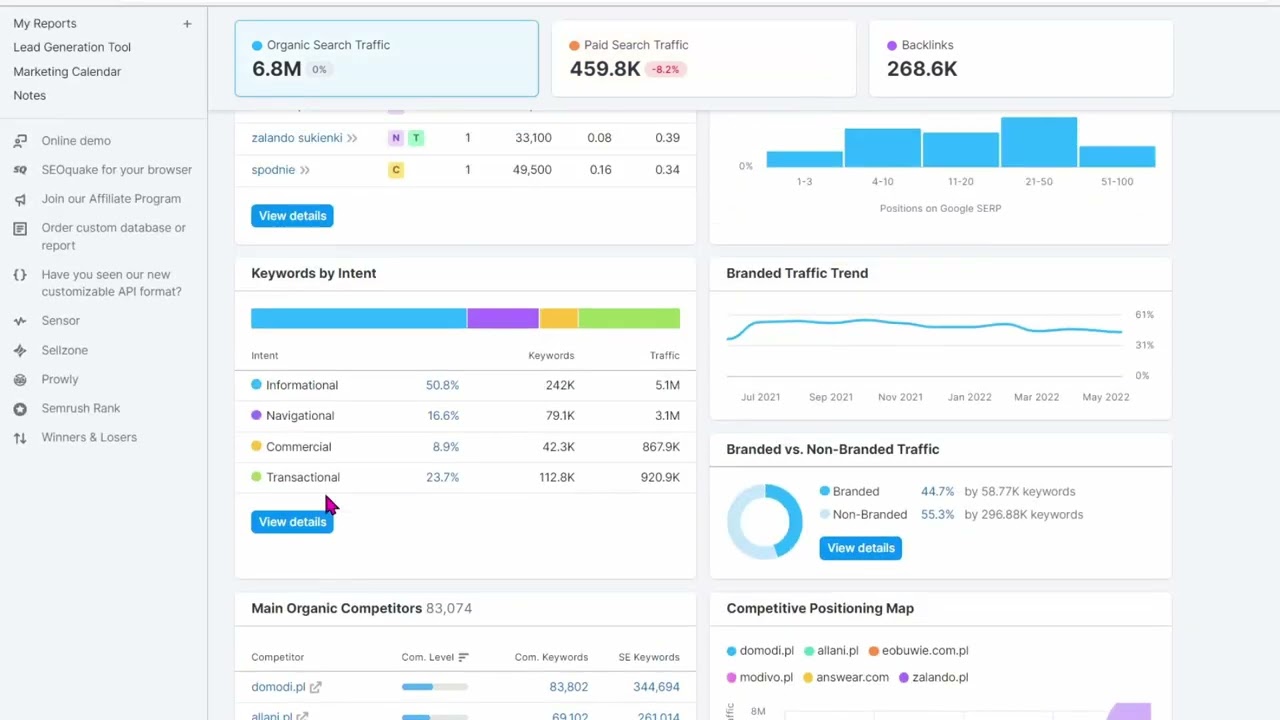Toggle domodi.pl legend in Competitive Positioning Map
The height and width of the screenshot is (720, 1280).
coord(760,651)
